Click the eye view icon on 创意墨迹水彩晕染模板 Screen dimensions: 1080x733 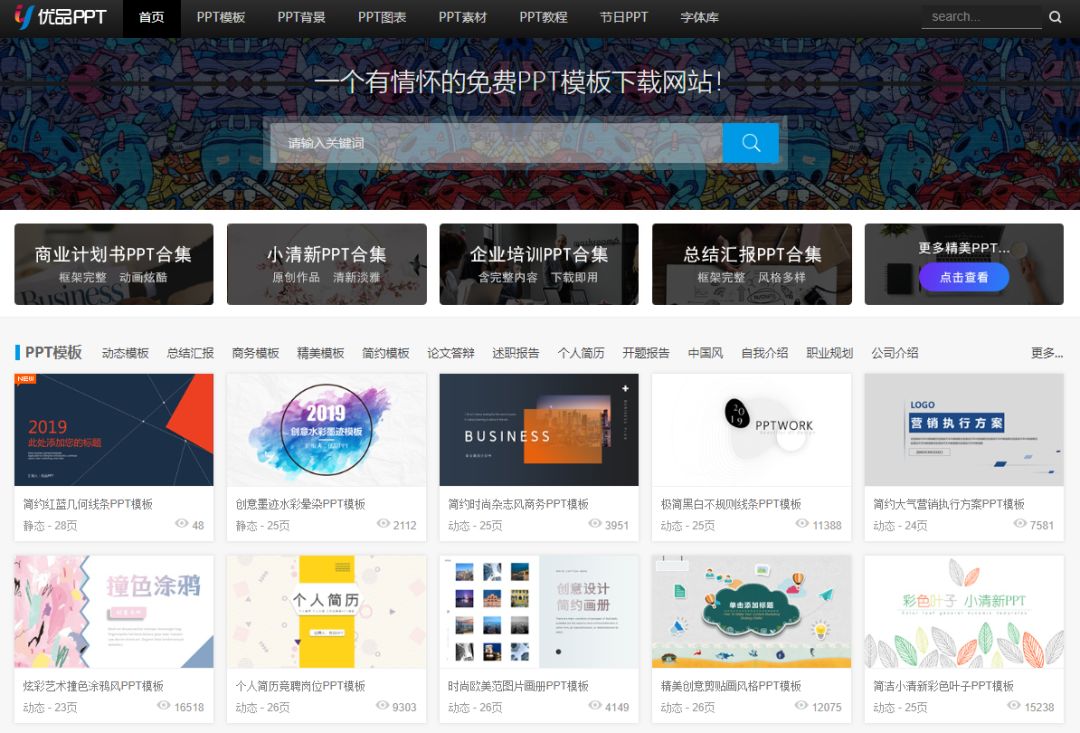(382, 525)
